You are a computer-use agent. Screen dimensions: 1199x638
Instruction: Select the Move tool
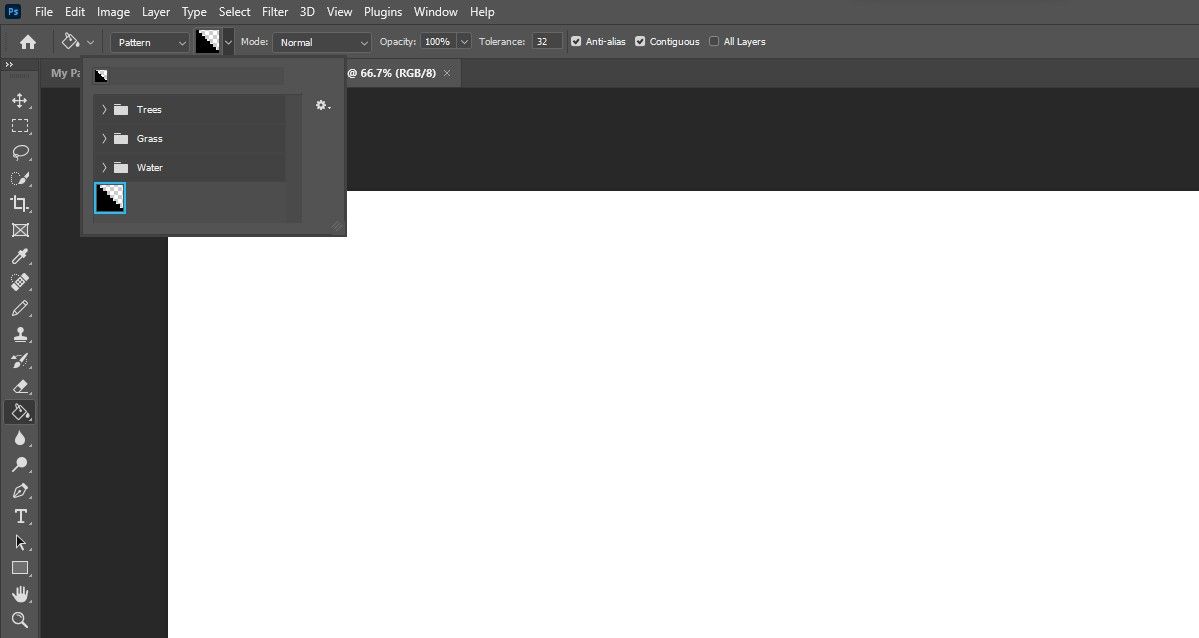pyautogui.click(x=20, y=100)
